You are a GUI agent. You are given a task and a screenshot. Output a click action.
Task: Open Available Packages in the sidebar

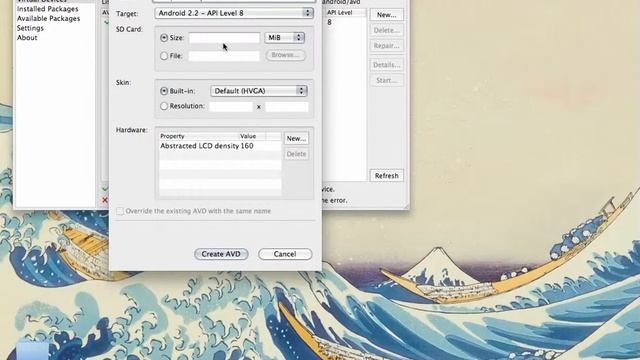[49, 18]
